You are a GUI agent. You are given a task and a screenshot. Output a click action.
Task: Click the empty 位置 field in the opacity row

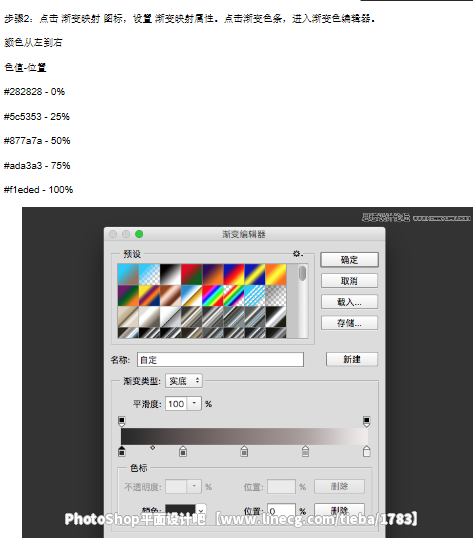(x=281, y=487)
